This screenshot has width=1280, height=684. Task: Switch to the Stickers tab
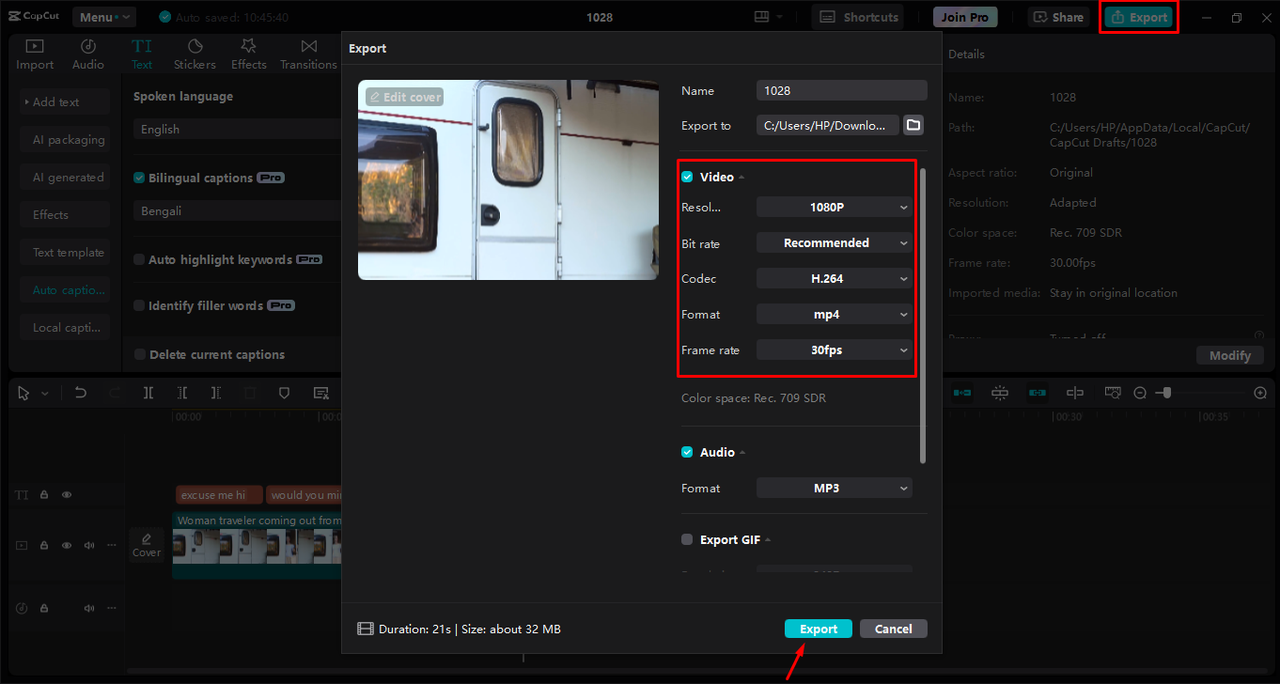coord(195,54)
